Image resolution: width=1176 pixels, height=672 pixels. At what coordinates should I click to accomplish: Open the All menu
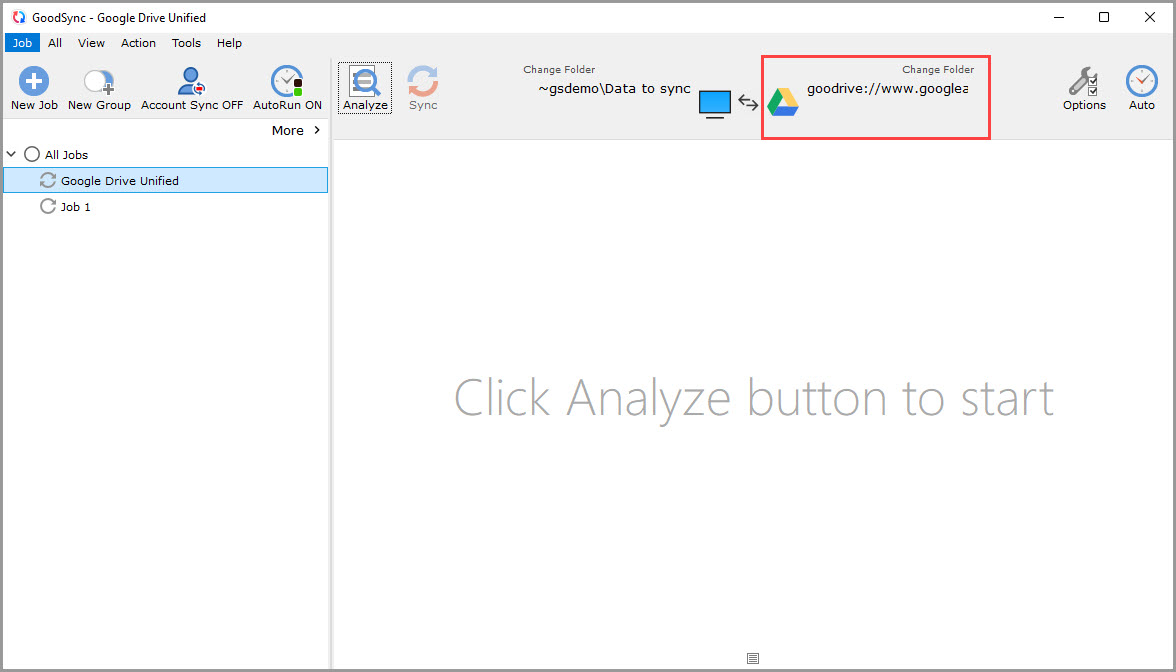click(x=55, y=43)
